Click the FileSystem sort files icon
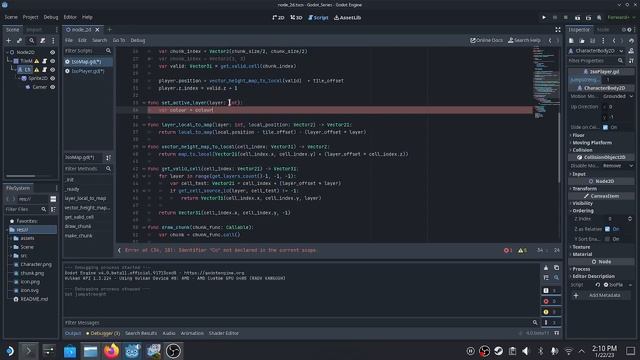 pyautogui.click(x=53, y=209)
